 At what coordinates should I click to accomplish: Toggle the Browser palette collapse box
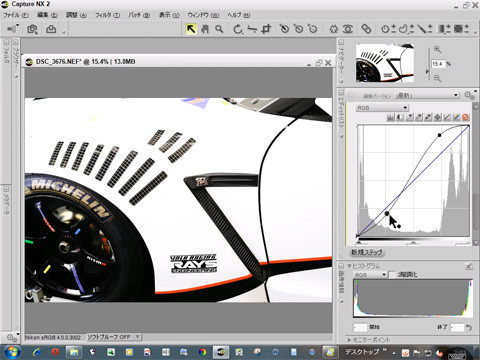click(15, 42)
